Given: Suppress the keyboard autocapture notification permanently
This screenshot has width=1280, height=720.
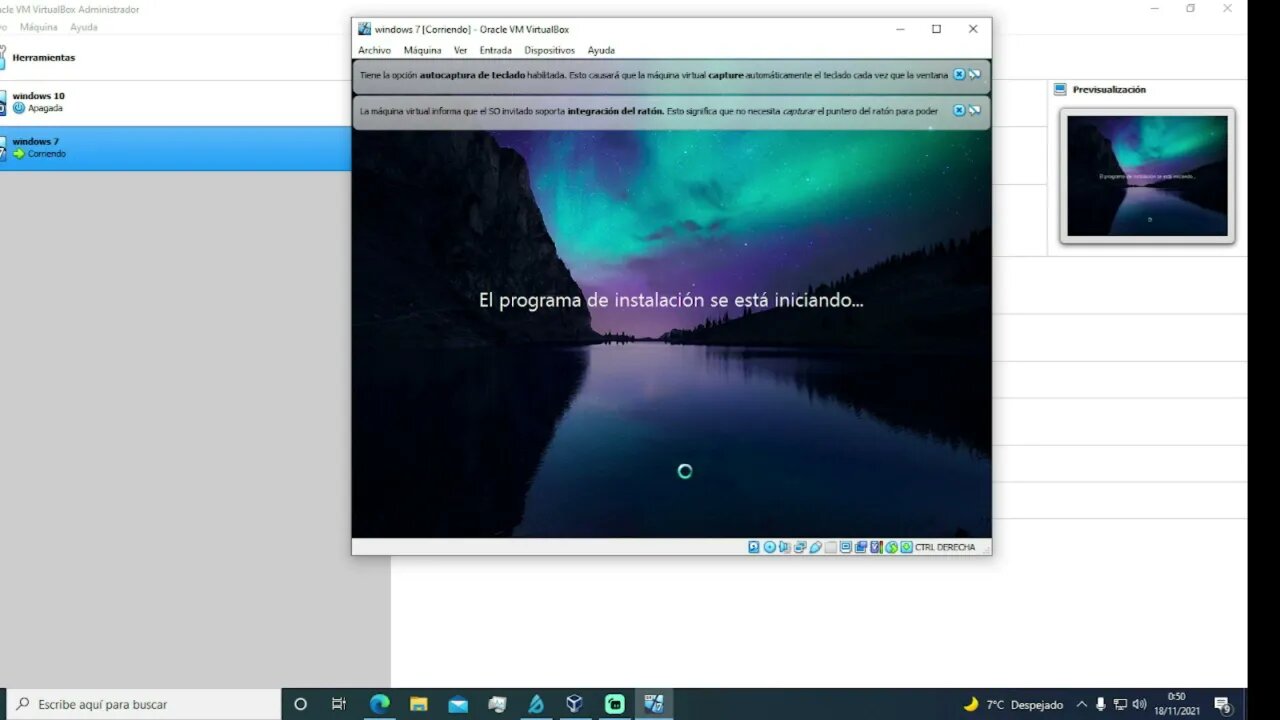Looking at the screenshot, I should pyautogui.click(x=974, y=75).
